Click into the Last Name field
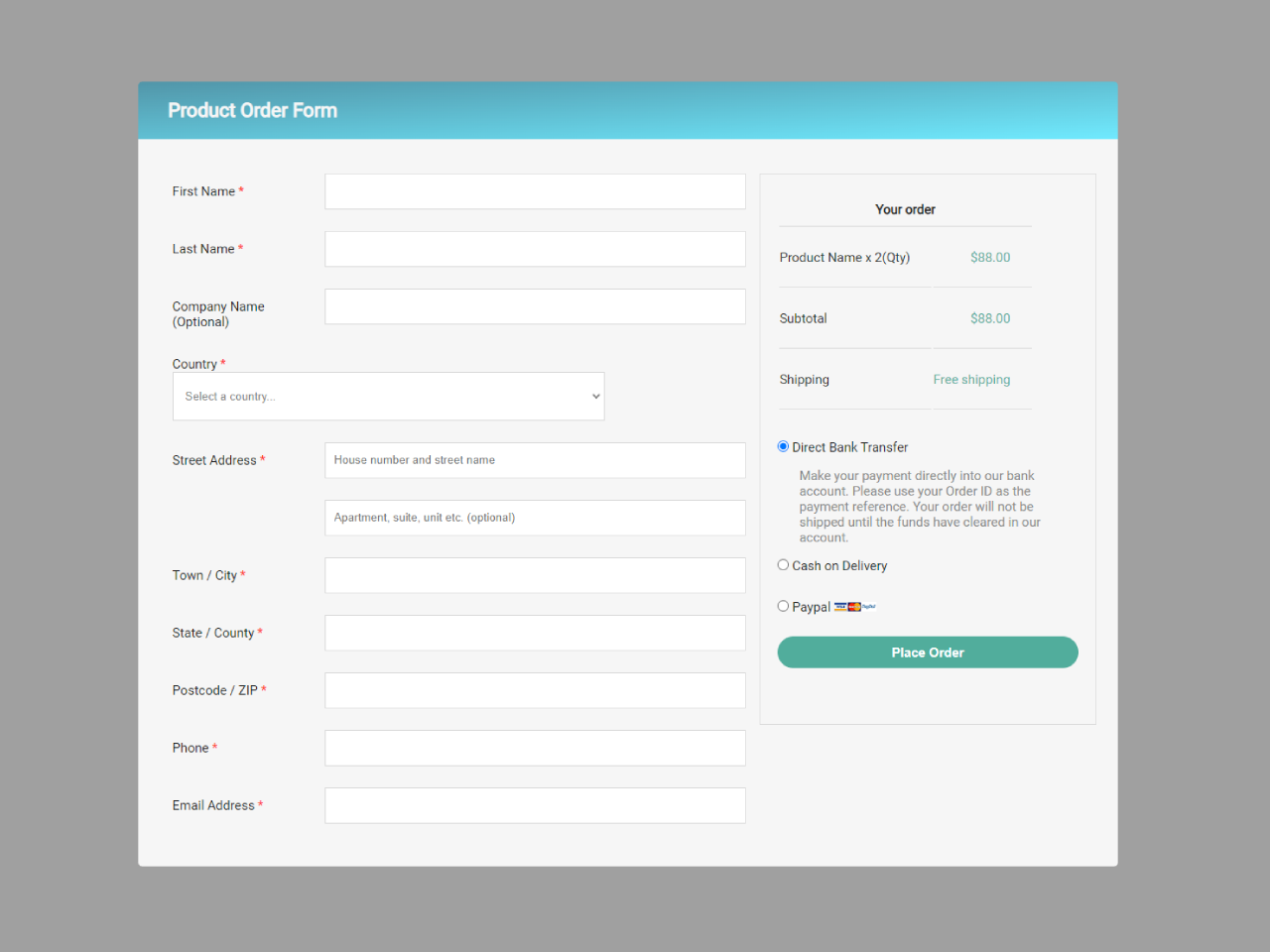 click(x=535, y=249)
